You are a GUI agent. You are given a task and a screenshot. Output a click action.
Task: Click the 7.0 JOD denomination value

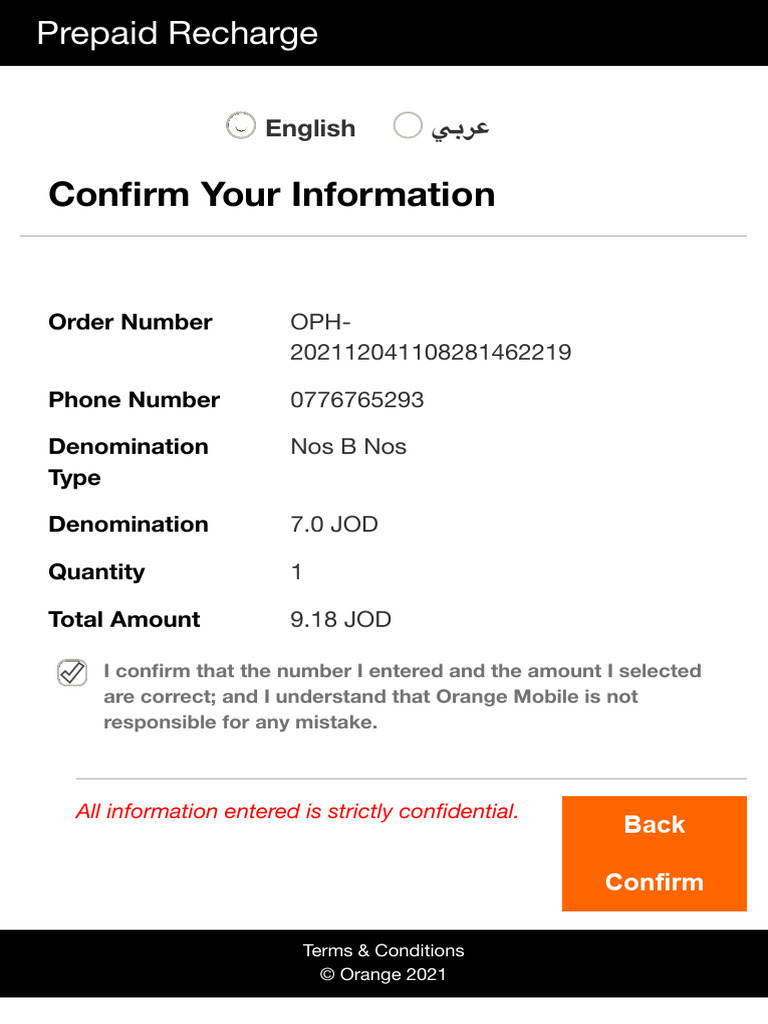334,524
